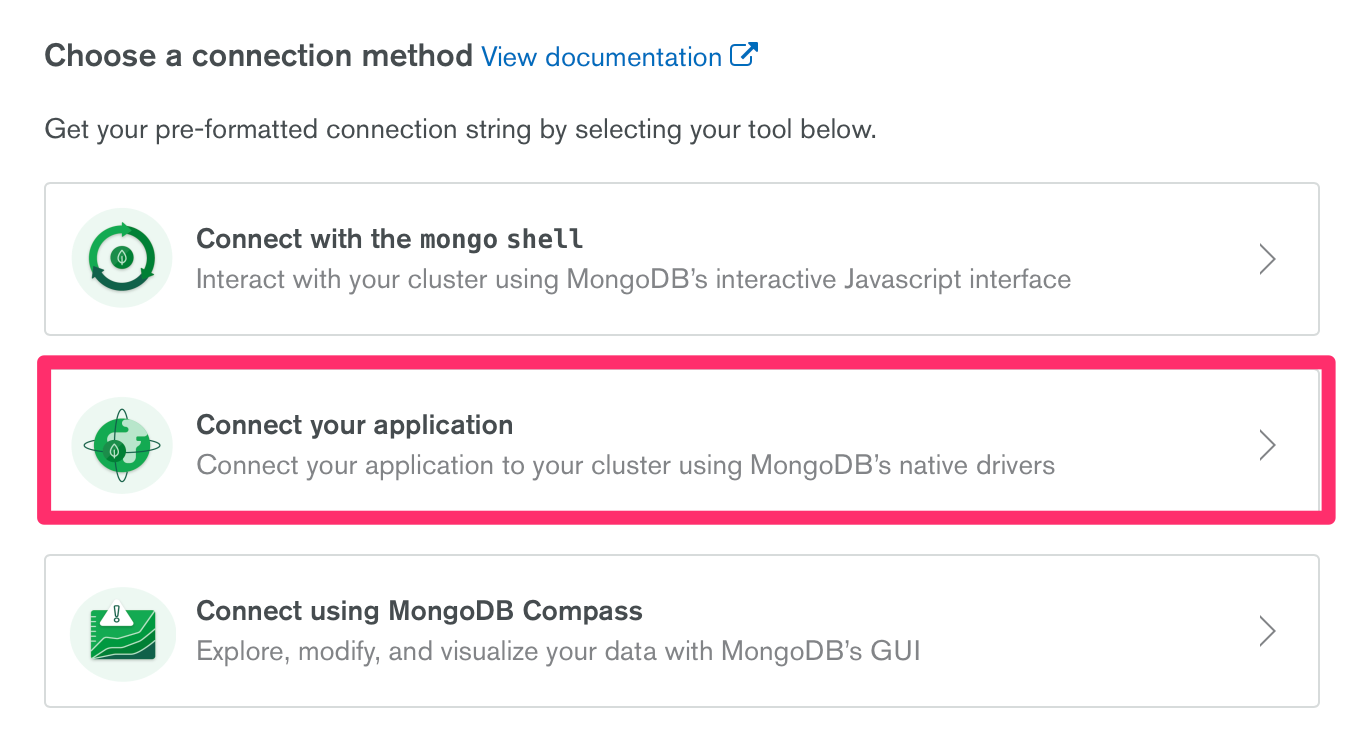1368x736 pixels.
Task: Expand the MongoDB Compass option chevron
Action: click(x=1267, y=630)
